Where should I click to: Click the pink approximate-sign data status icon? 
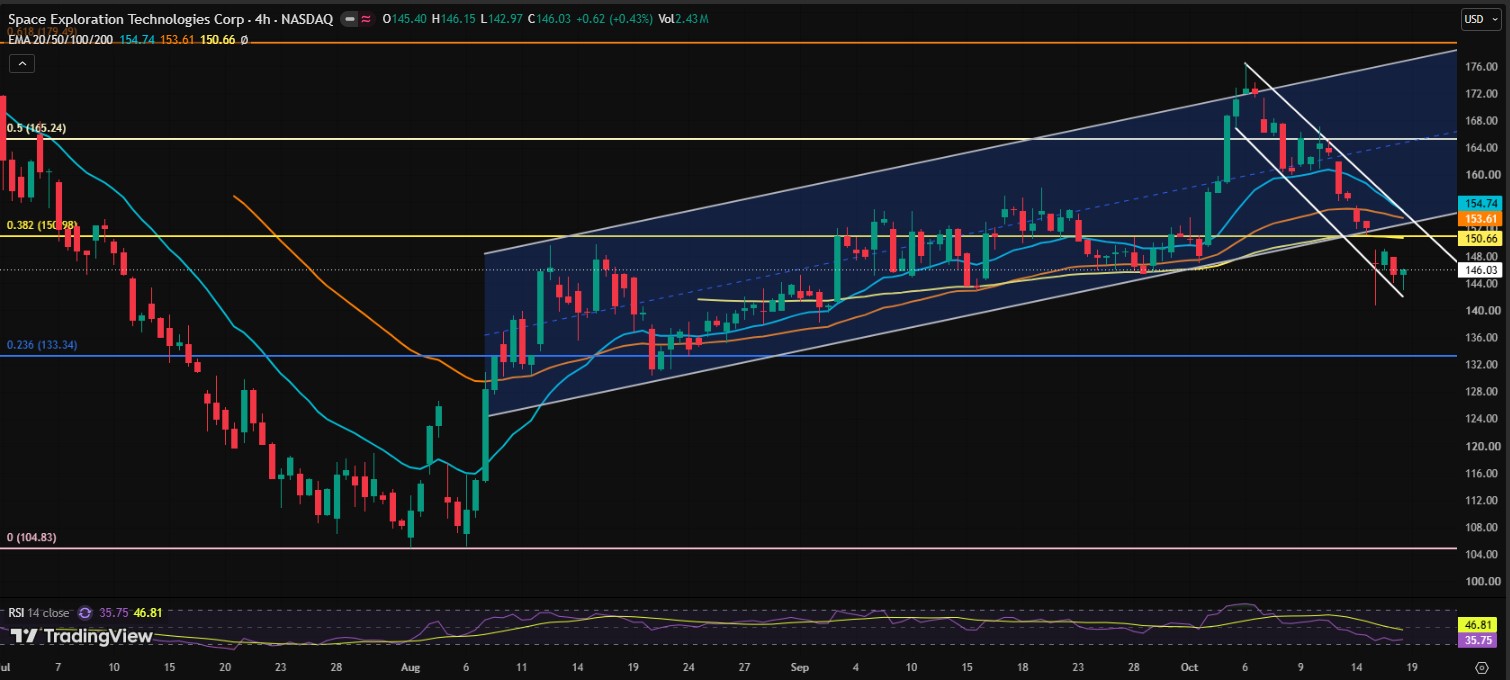click(366, 19)
